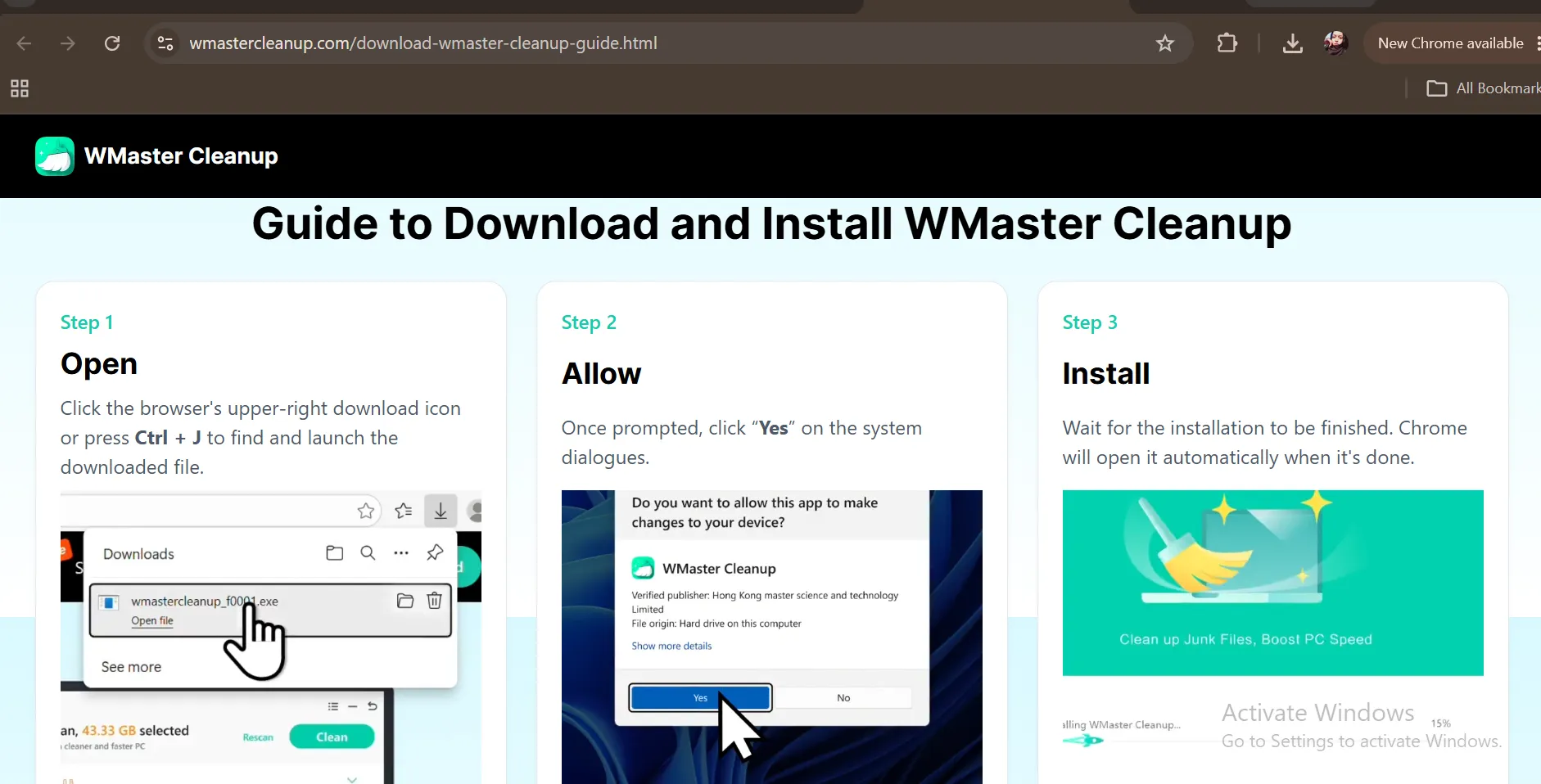Click the text "Click the browser's upper-right download icon"
The height and width of the screenshot is (784, 1541).
click(260, 408)
